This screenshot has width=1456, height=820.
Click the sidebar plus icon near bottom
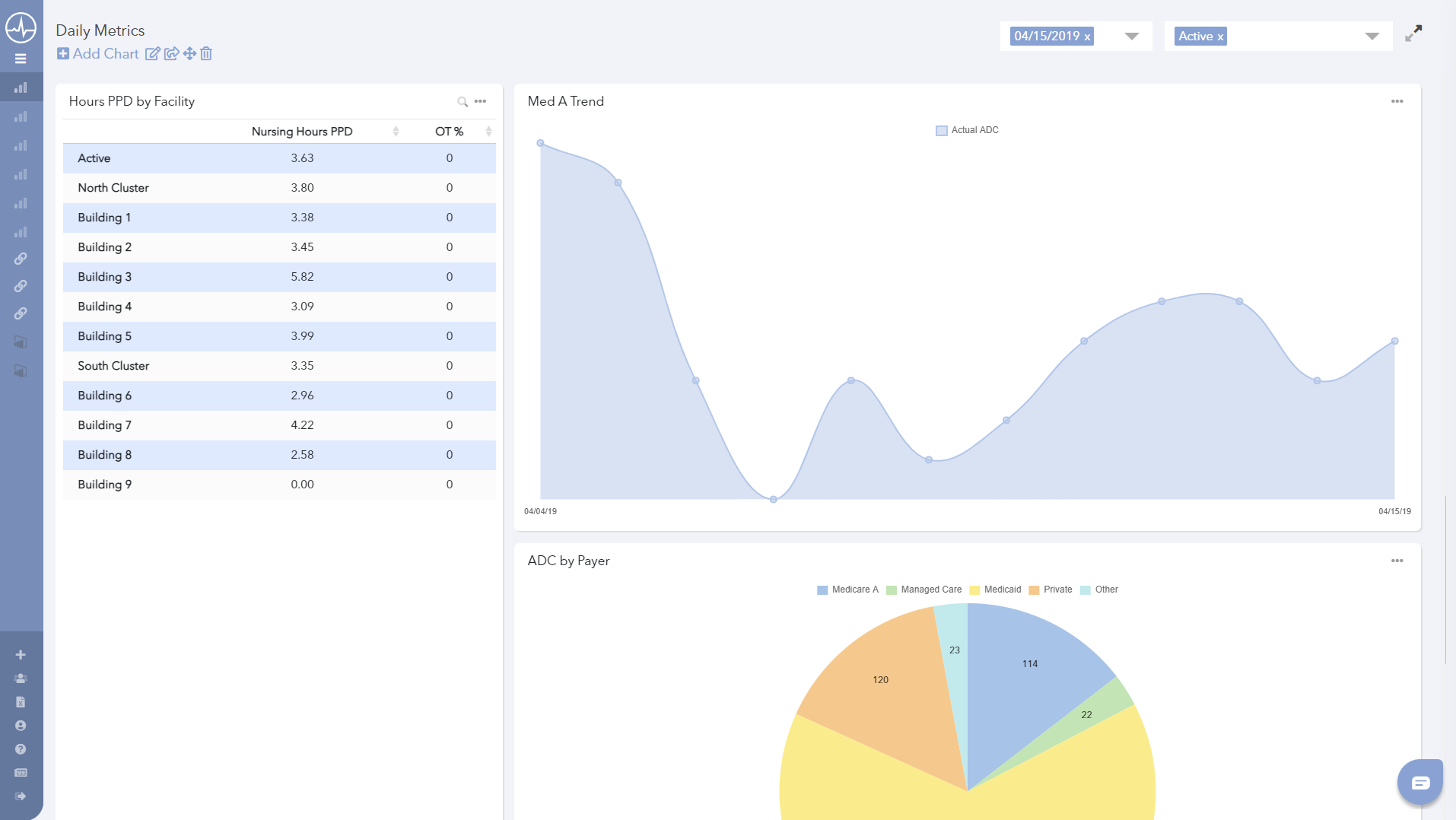click(x=21, y=654)
